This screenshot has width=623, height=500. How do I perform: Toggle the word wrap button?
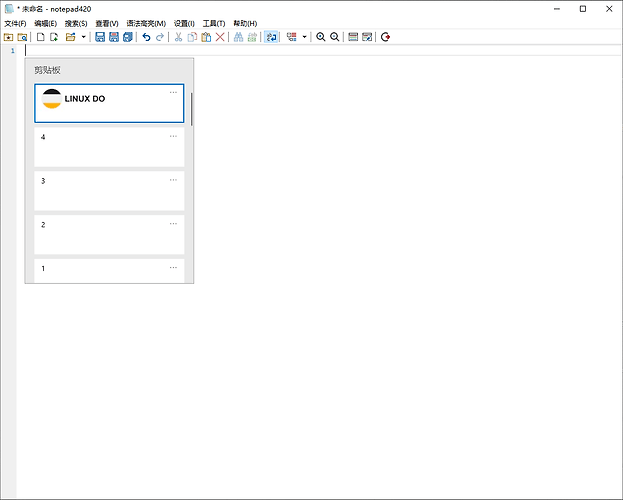pos(271,37)
